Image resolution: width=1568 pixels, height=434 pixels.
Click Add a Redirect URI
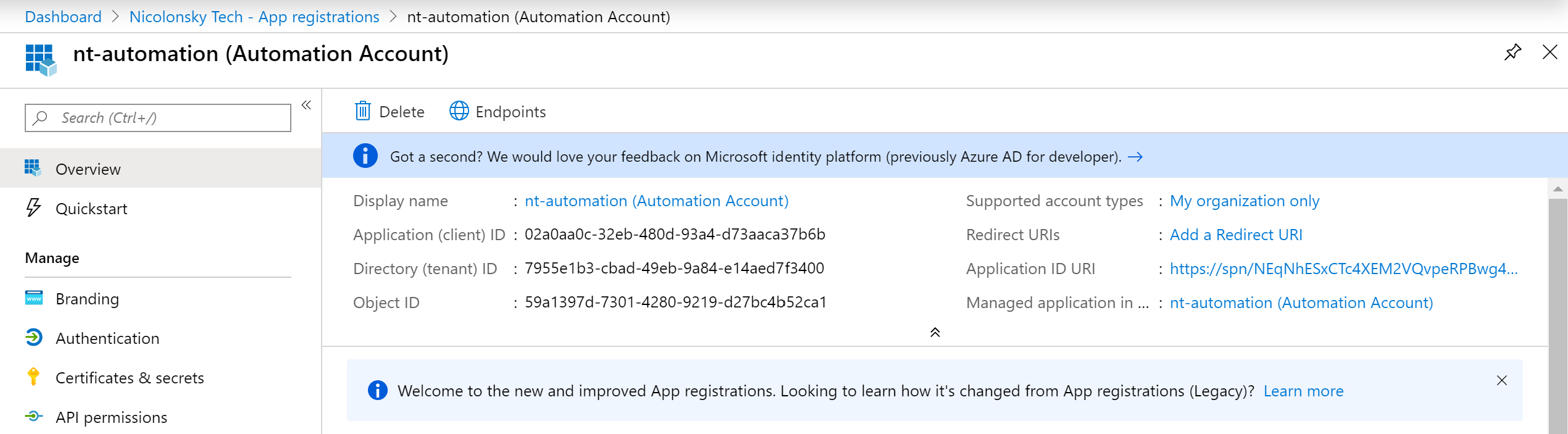[1236, 235]
